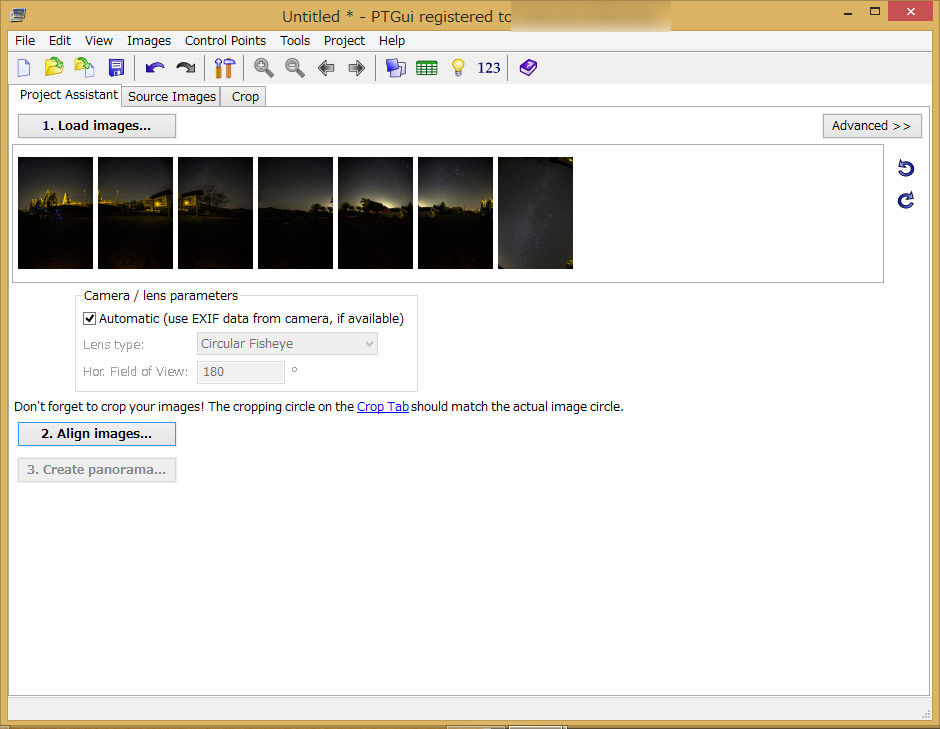Toggle Automatic EXIF data checkbox

(89, 318)
